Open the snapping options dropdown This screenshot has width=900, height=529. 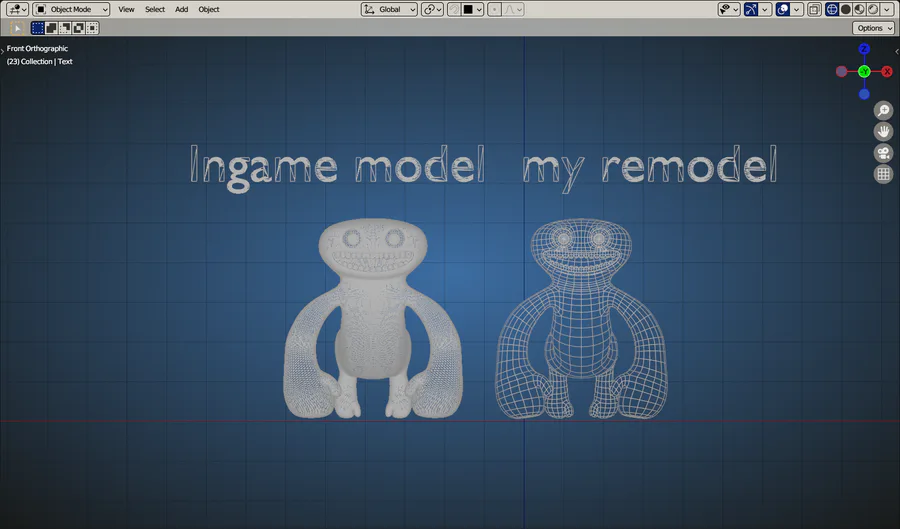tap(473, 9)
